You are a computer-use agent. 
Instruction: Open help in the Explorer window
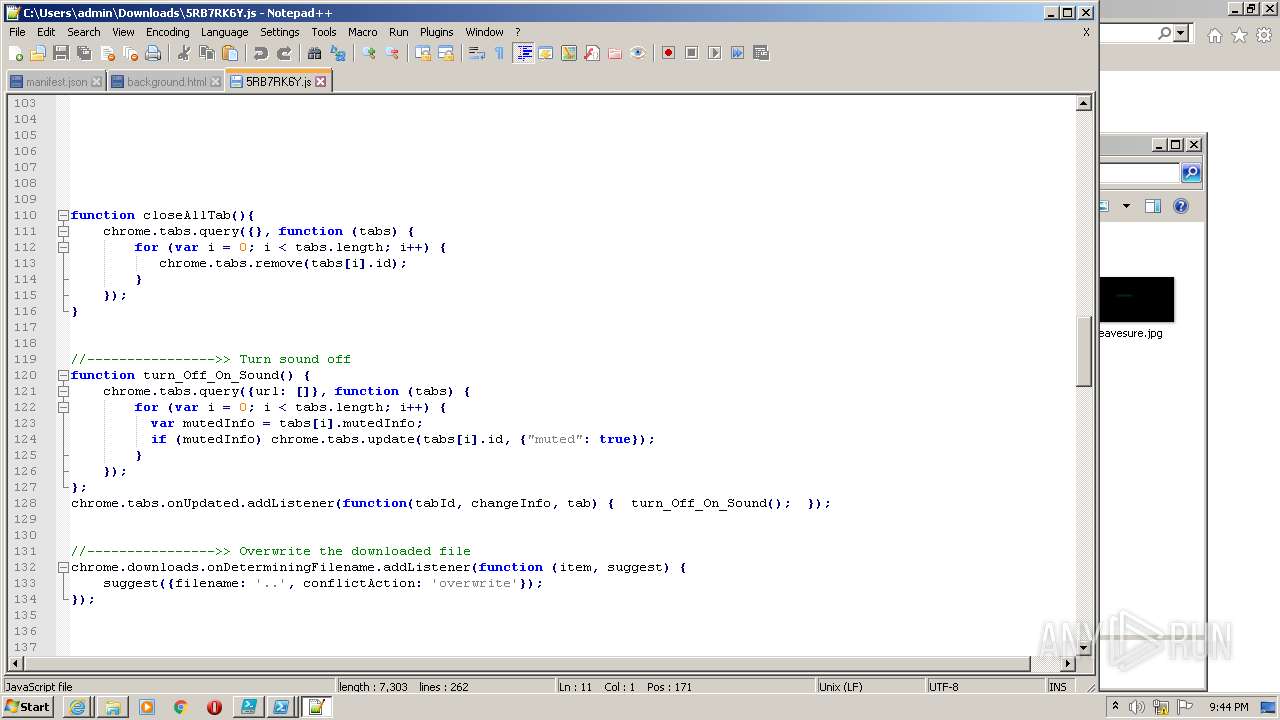point(1180,206)
